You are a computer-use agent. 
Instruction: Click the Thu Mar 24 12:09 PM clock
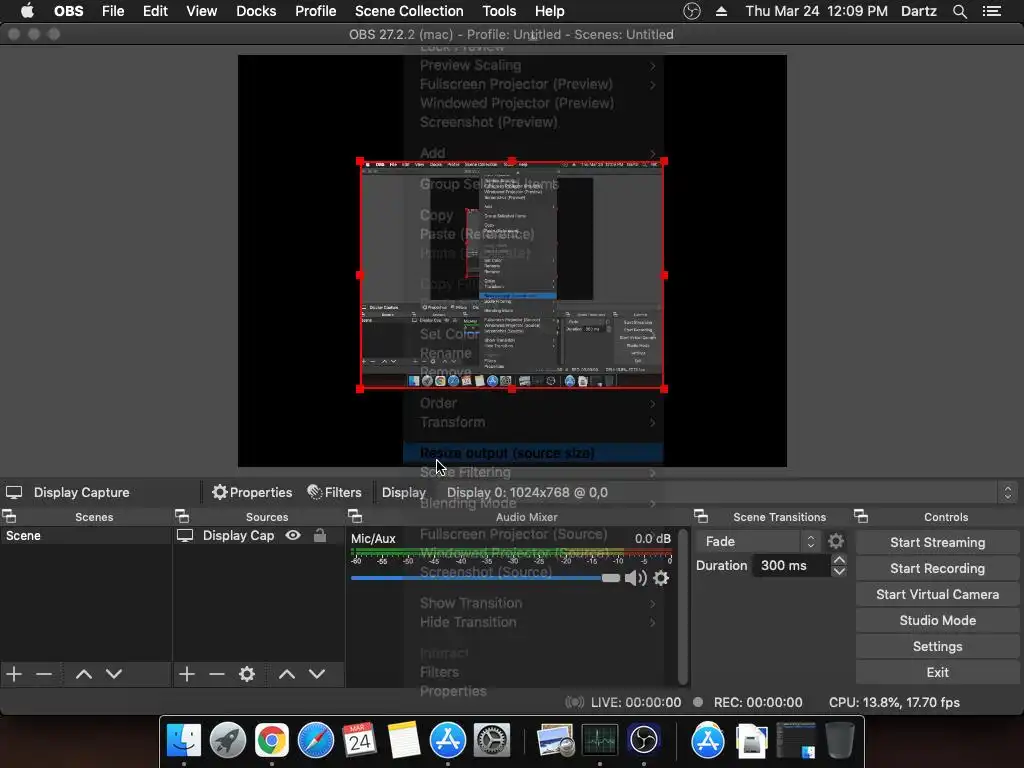(816, 11)
